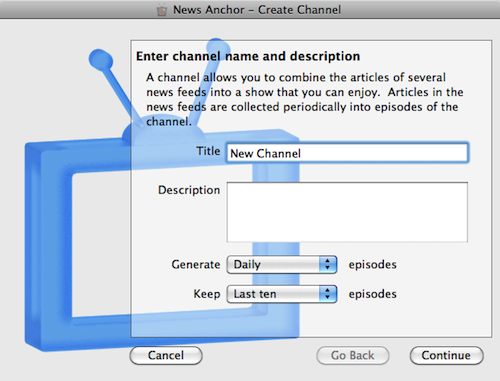The image size is (500, 381).
Task: Click the 'Description' field label
Action: [x=189, y=190]
